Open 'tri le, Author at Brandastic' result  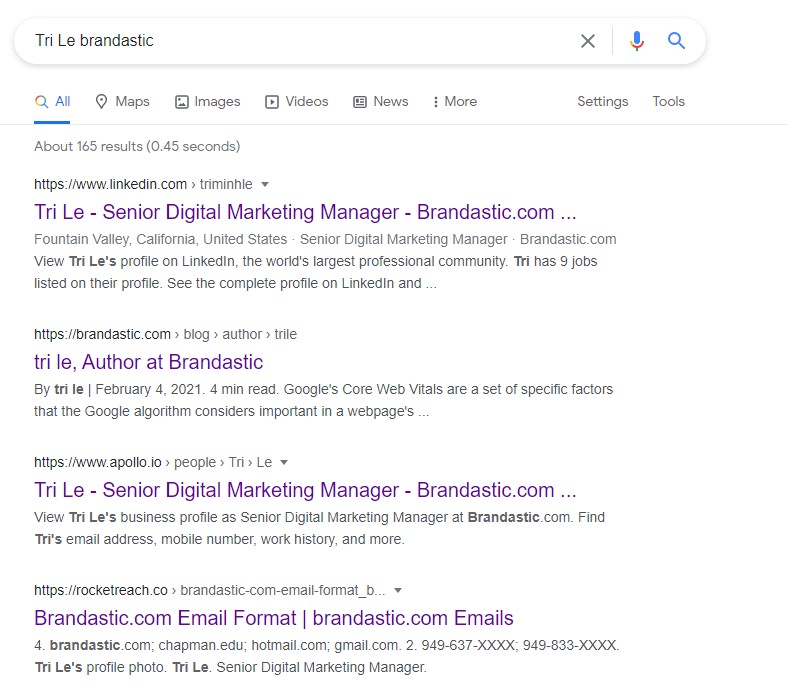click(149, 362)
